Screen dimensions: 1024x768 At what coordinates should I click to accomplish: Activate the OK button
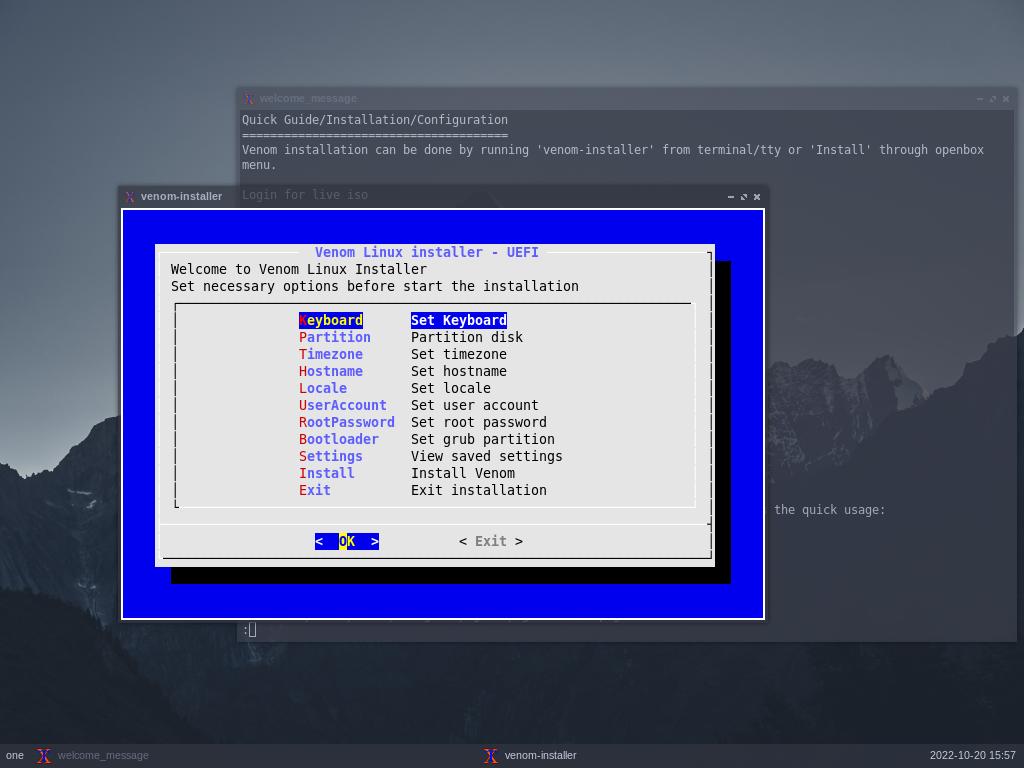point(347,541)
